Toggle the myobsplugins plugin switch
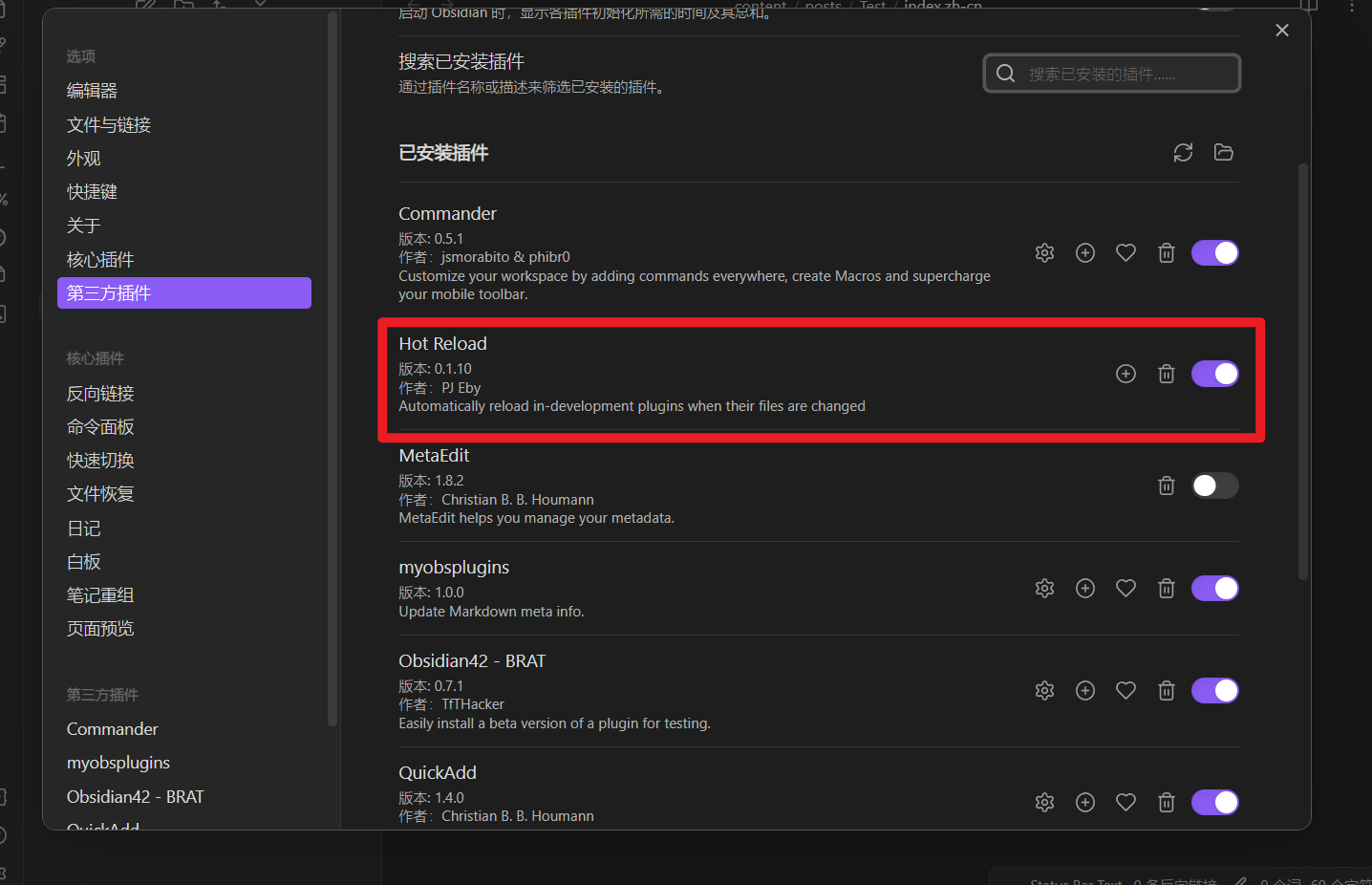Screen dimensions: 1372x885 pos(1214,589)
